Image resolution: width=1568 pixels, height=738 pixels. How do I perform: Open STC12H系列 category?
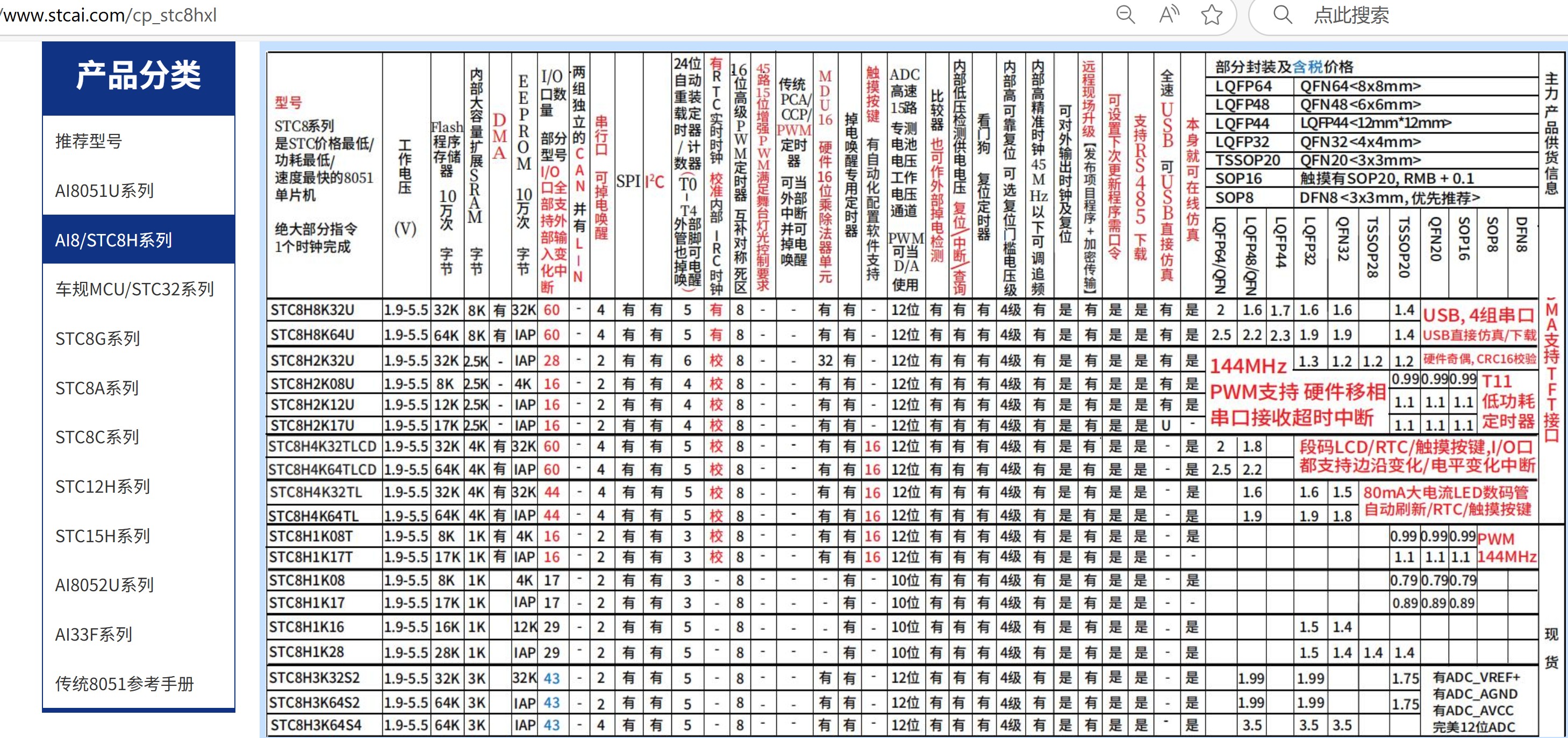coord(102,486)
